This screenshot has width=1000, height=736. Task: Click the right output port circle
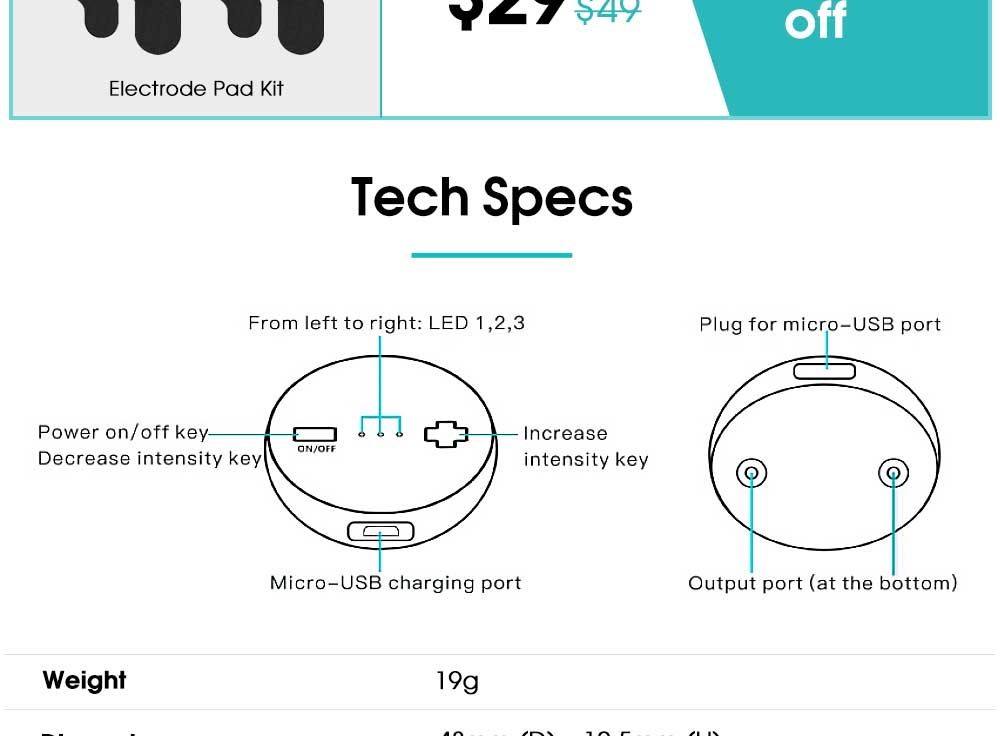[893, 473]
